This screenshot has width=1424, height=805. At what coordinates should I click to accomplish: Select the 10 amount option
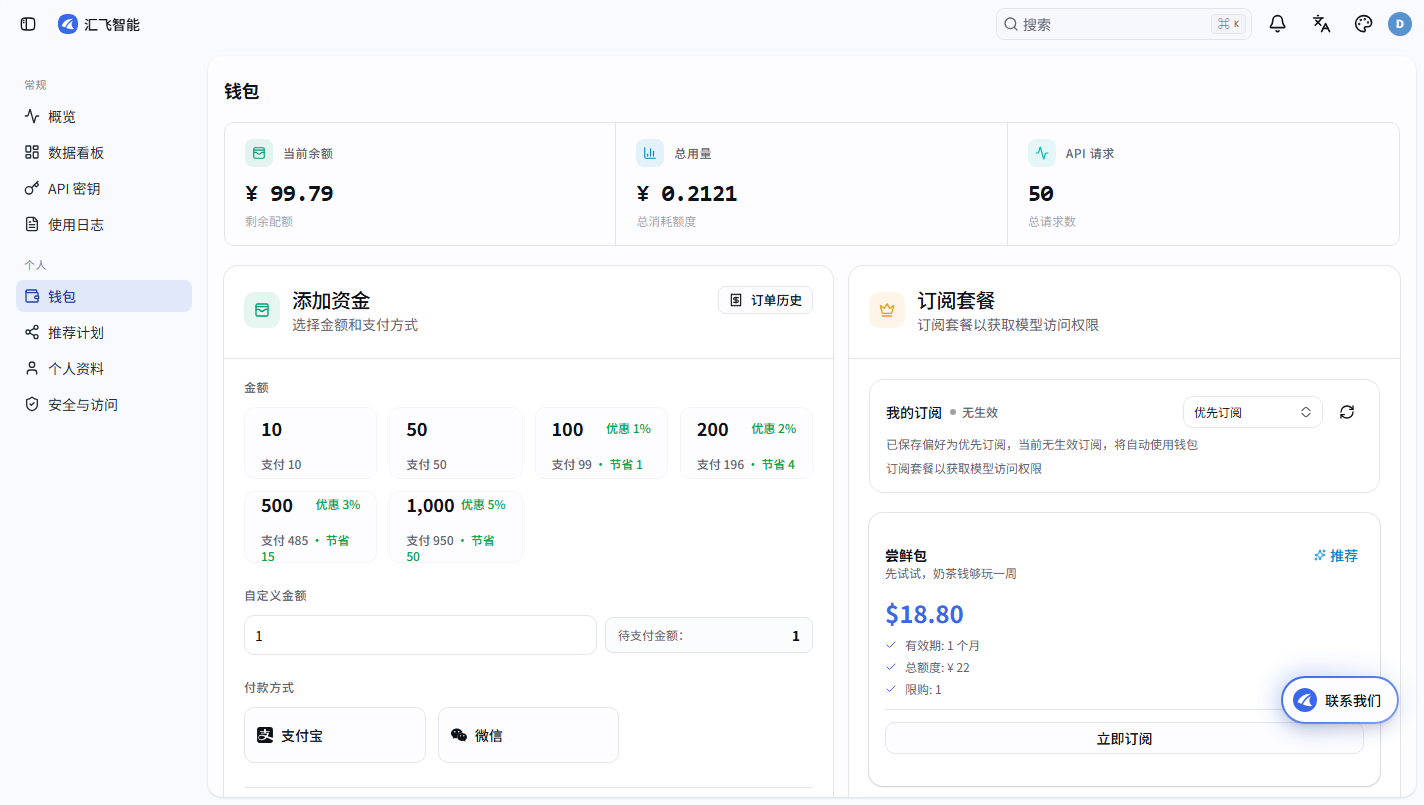310,443
